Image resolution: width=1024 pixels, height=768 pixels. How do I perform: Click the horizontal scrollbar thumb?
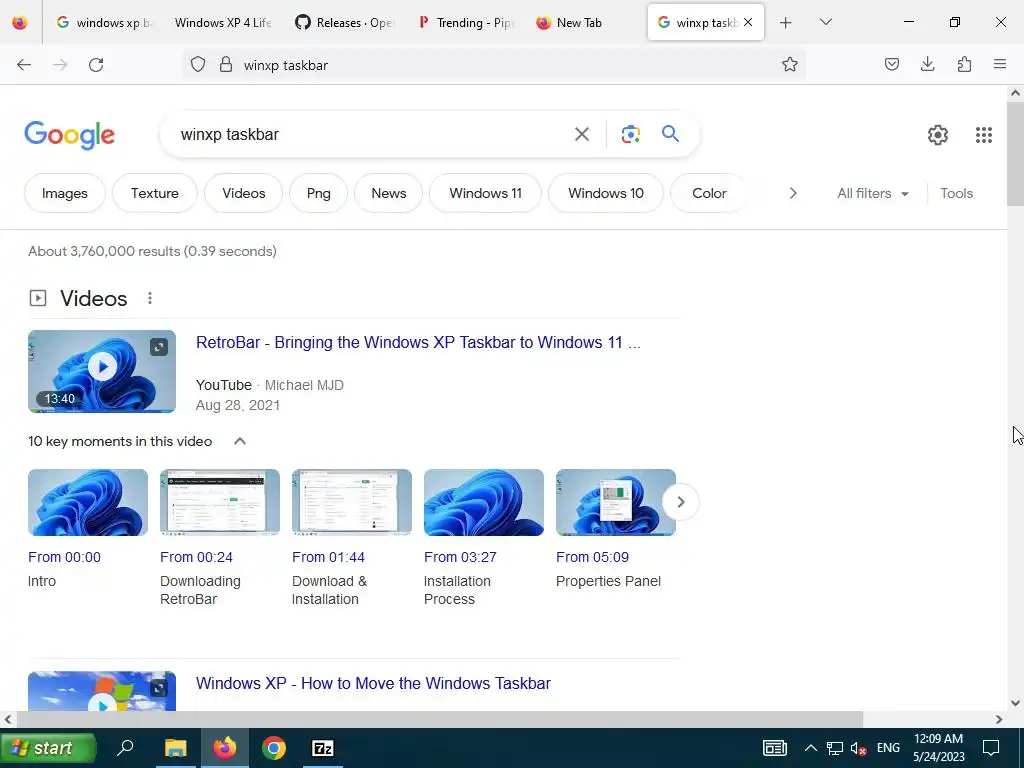(440, 719)
